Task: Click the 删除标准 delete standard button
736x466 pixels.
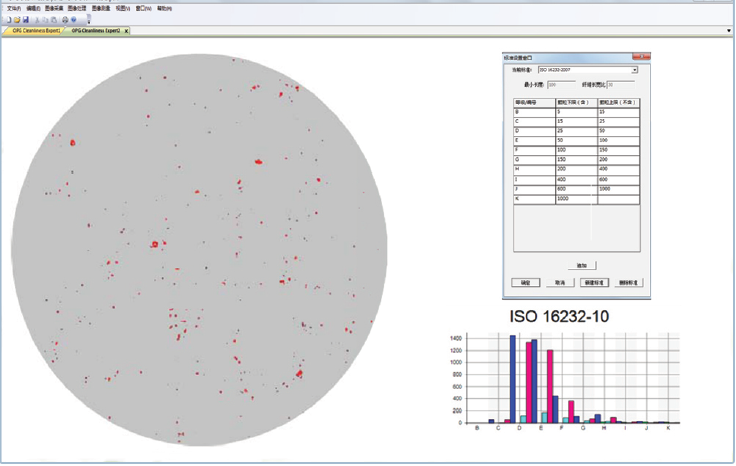Action: [x=628, y=283]
